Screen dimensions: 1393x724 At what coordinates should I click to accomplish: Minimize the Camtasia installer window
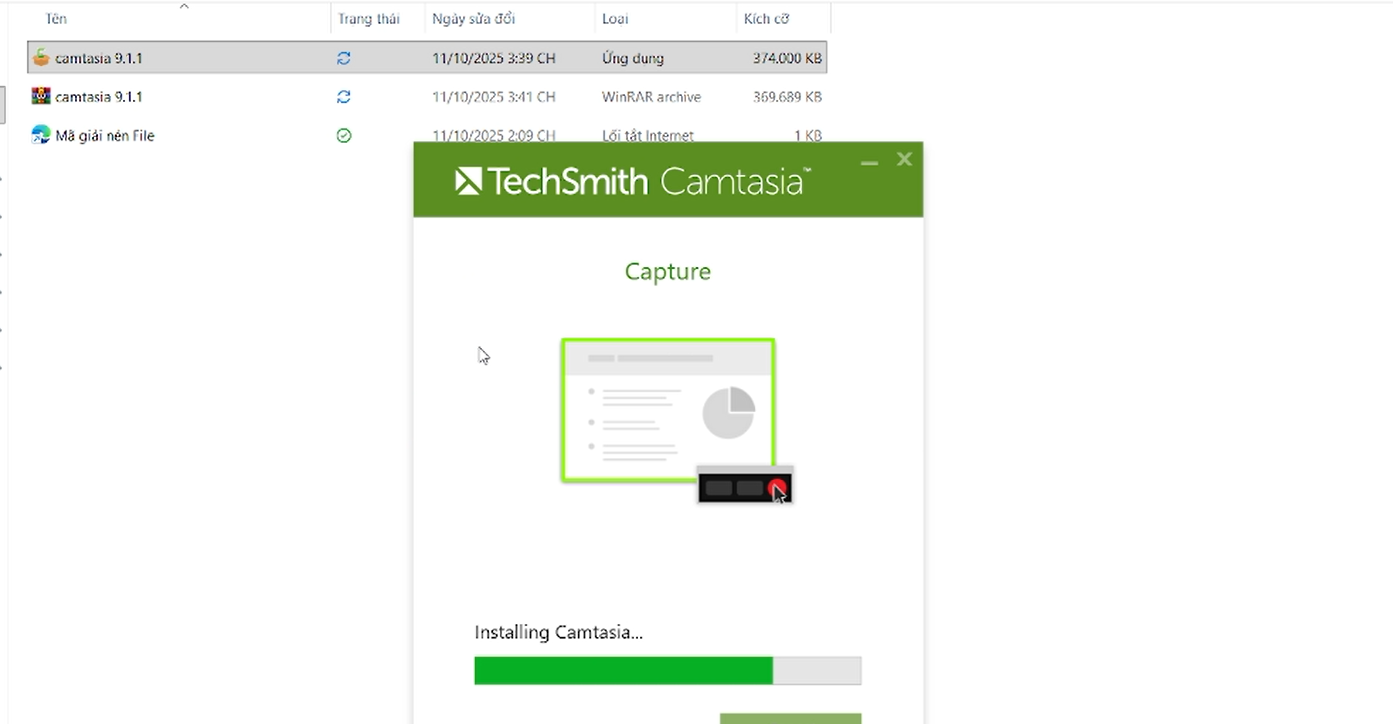coord(869,161)
